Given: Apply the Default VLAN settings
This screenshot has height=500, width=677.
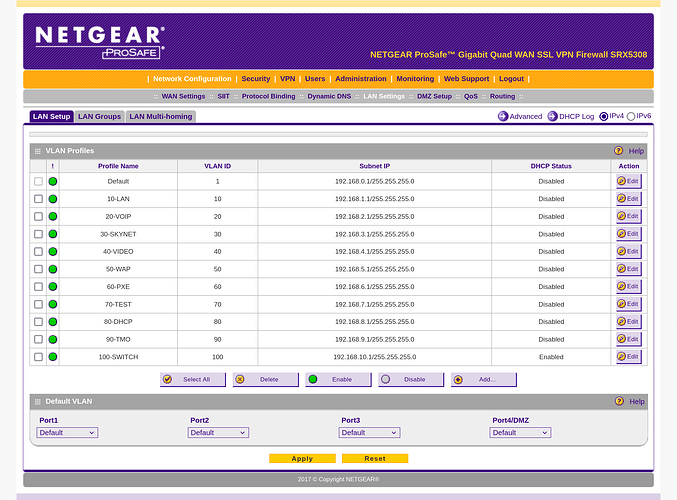Looking at the screenshot, I should [302, 459].
